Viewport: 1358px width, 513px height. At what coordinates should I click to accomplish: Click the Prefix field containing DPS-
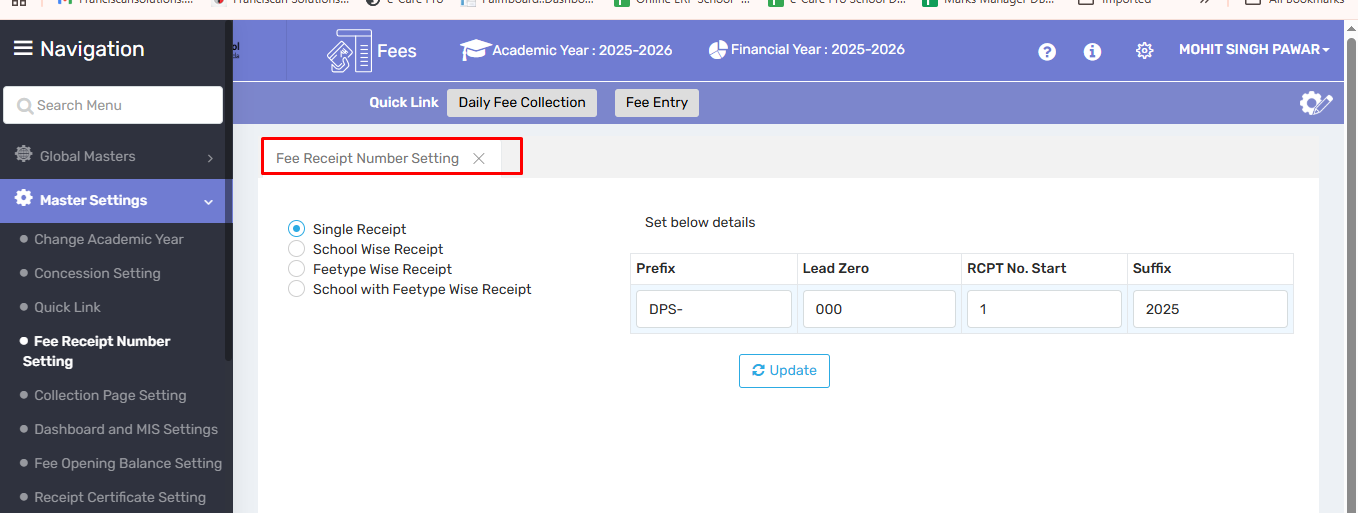[714, 309]
